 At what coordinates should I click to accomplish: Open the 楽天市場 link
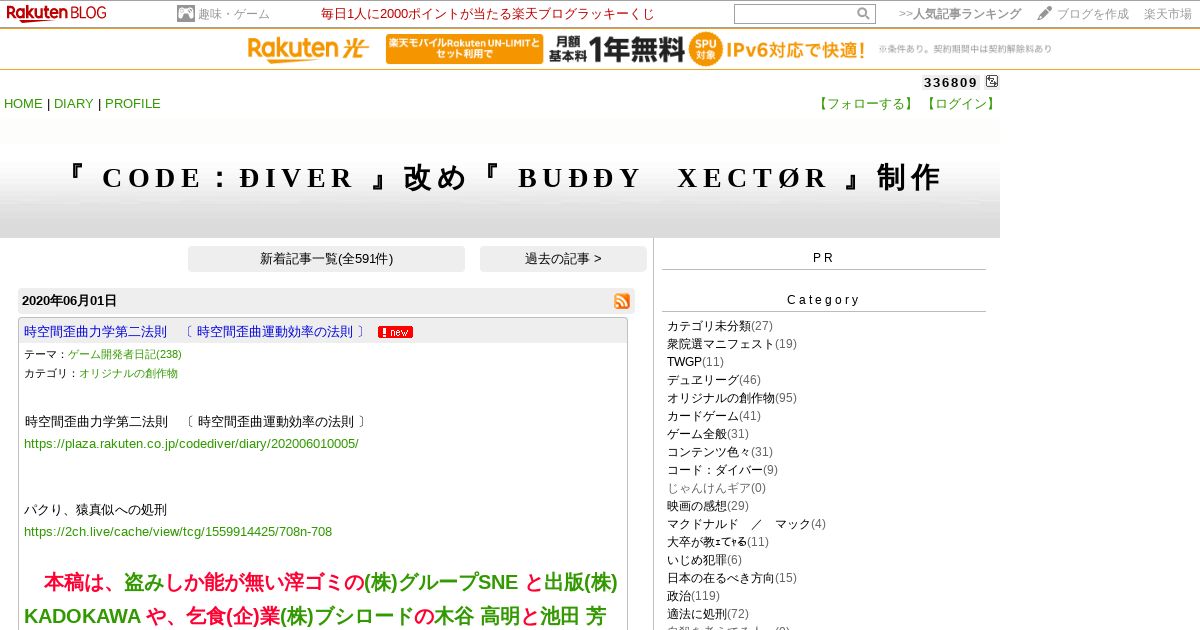1168,14
